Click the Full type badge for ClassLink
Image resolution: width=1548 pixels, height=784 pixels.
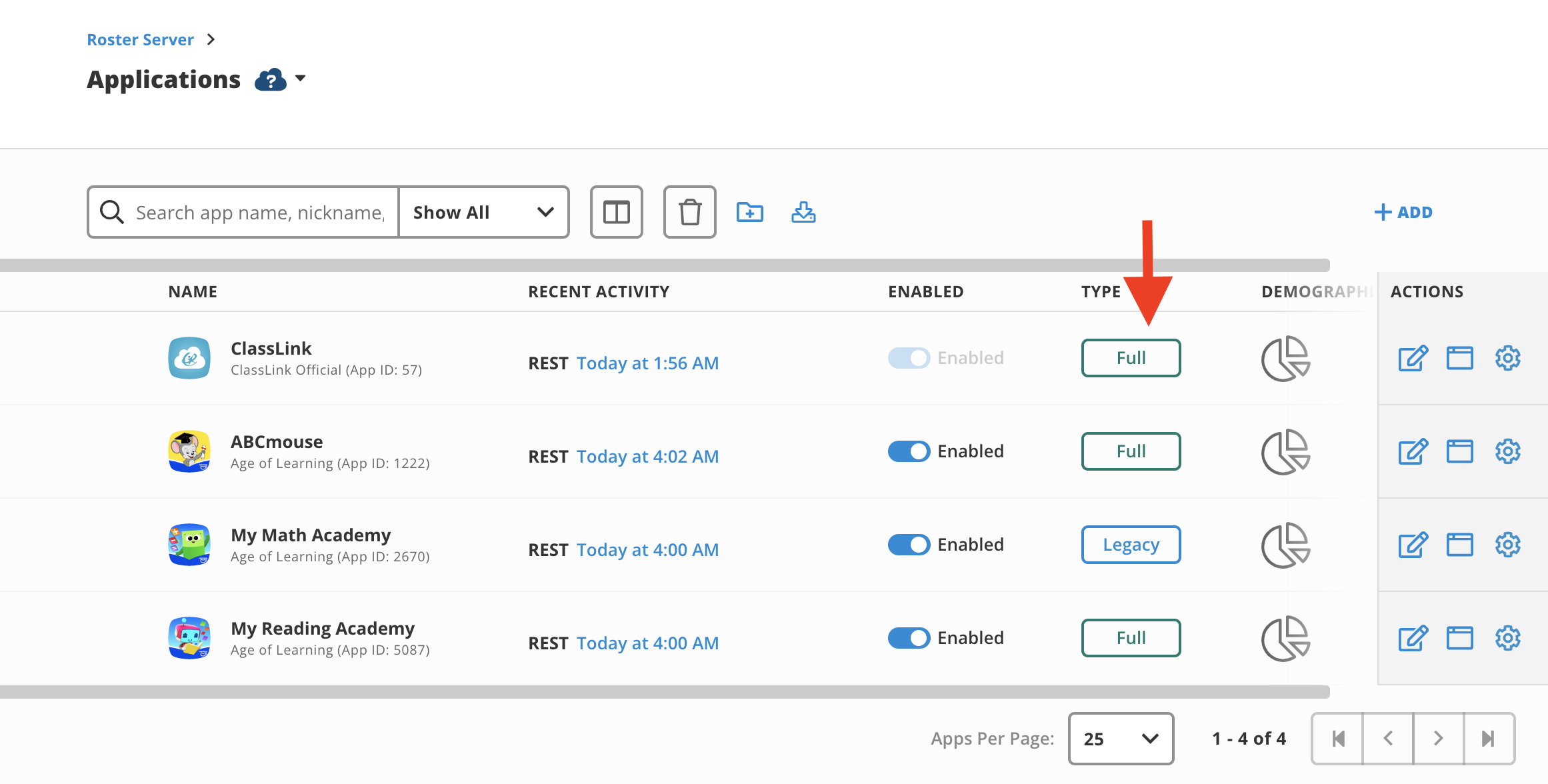click(1131, 358)
